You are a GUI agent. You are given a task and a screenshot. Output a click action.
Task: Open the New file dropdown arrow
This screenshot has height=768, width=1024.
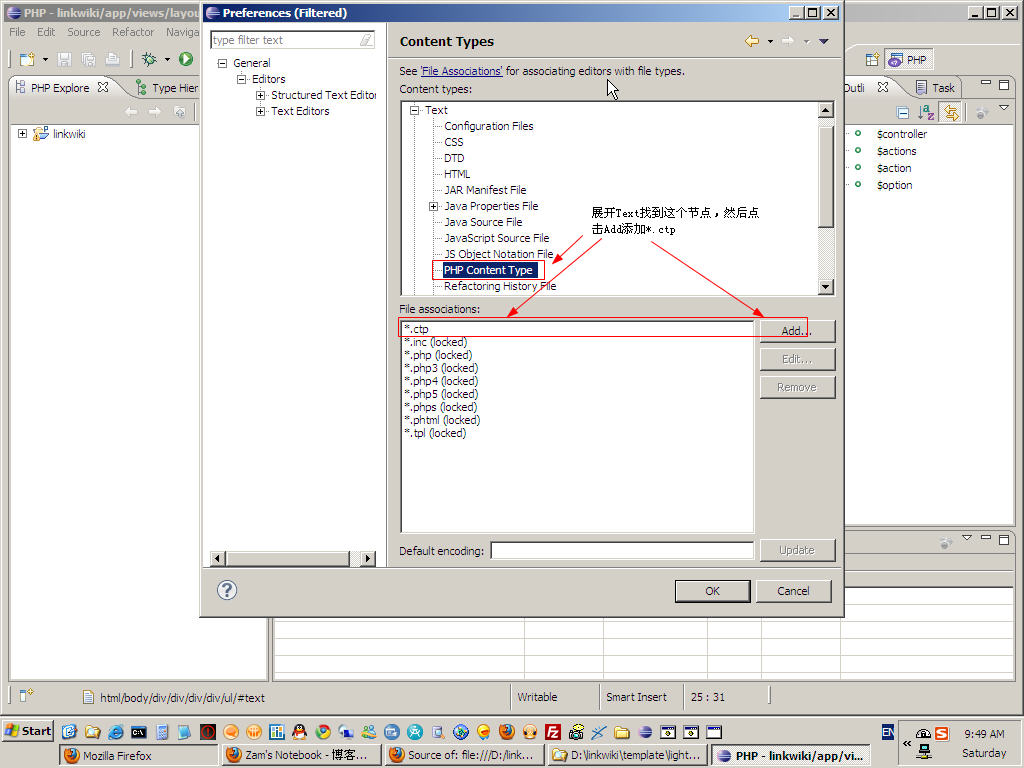(45, 59)
